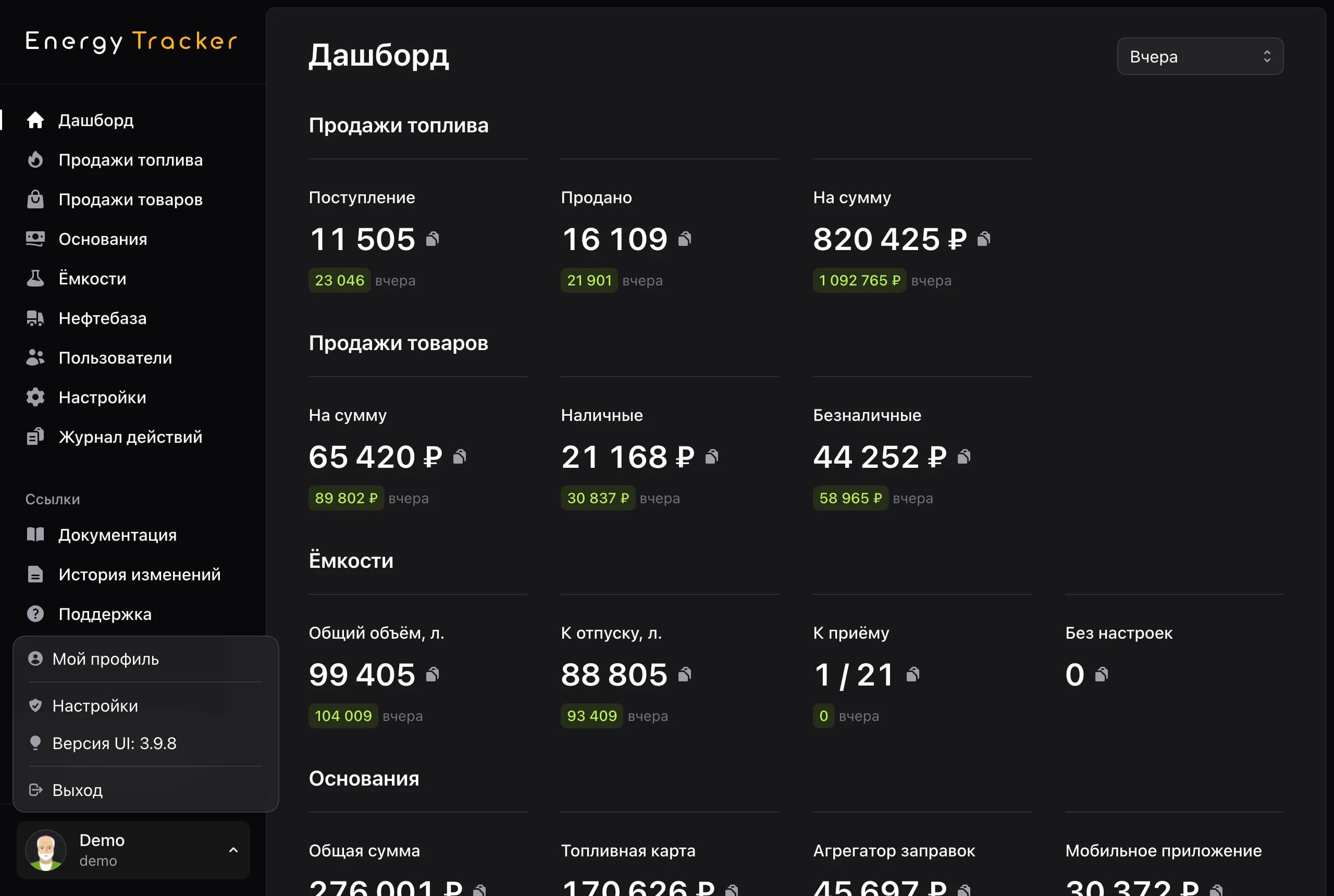Select Настройки in the user popup menu
The image size is (1334, 896).
pyautogui.click(x=146, y=706)
